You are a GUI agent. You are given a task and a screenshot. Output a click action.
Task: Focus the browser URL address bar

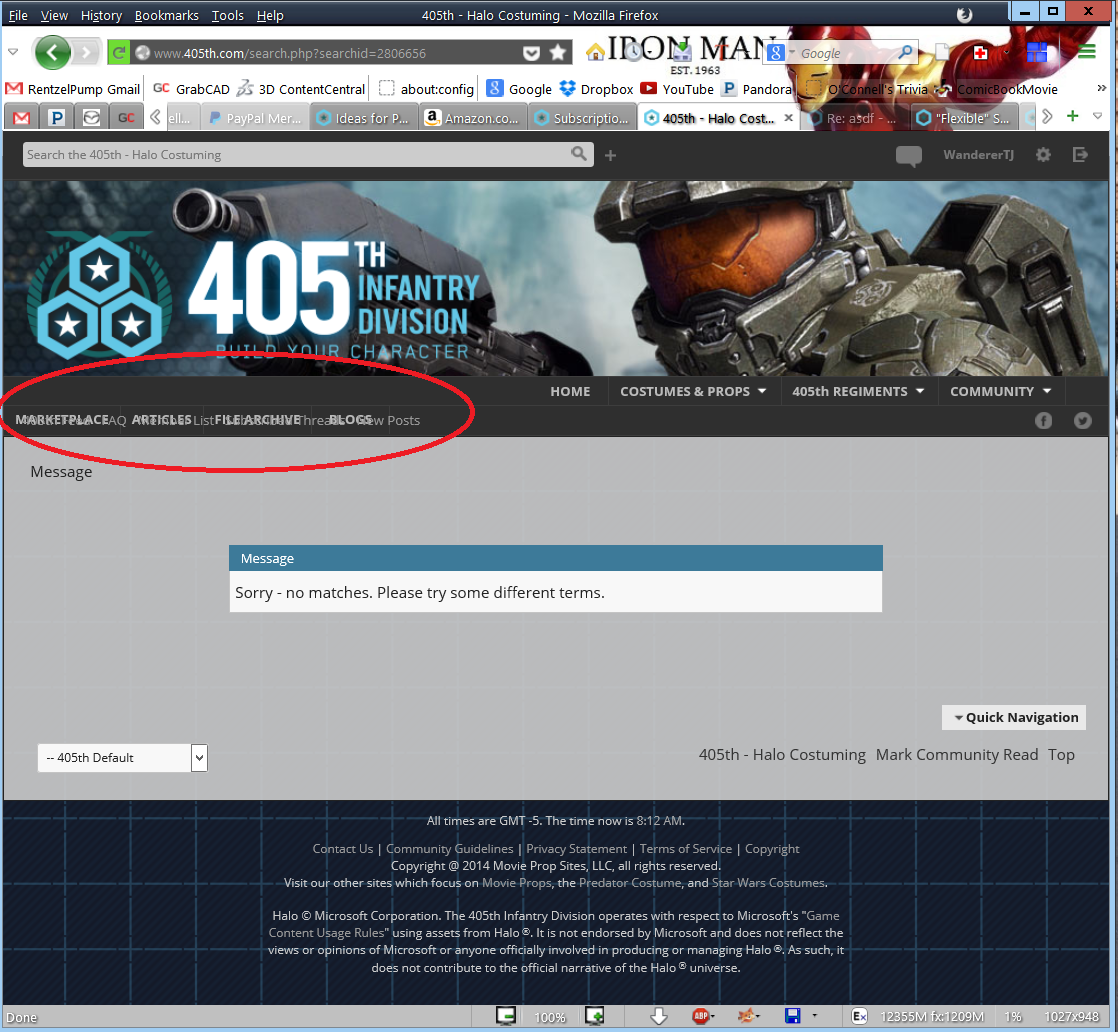(x=337, y=53)
